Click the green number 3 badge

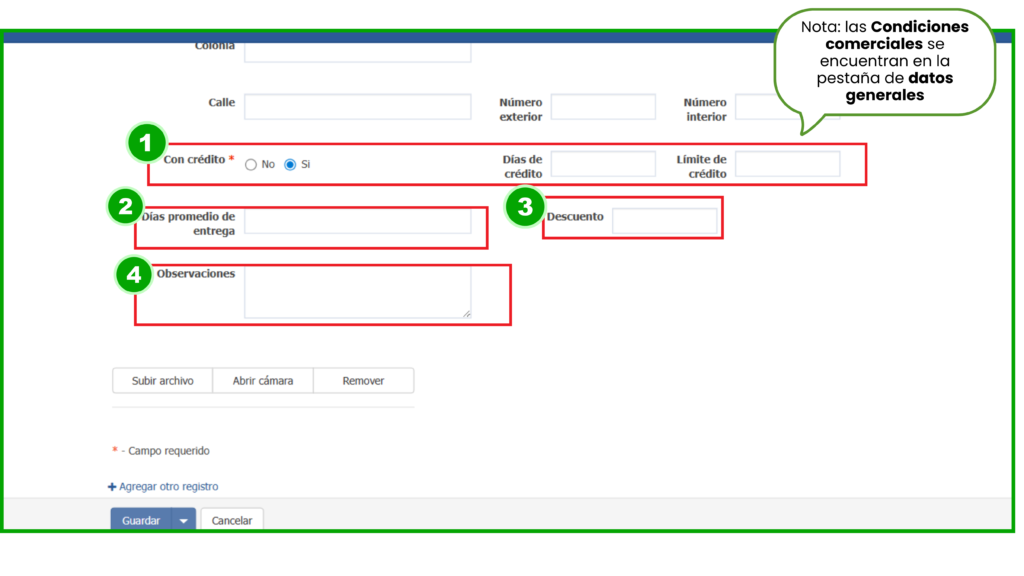524,207
